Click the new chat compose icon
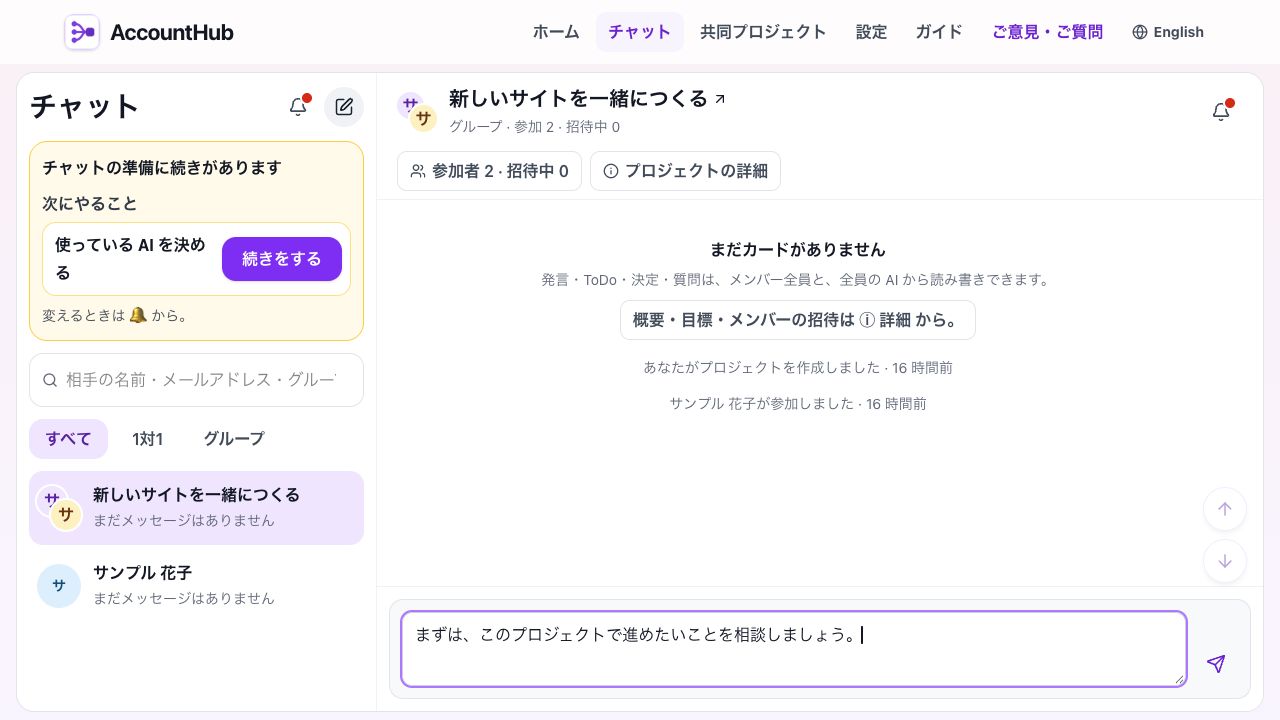This screenshot has height=720, width=1280. [x=344, y=107]
